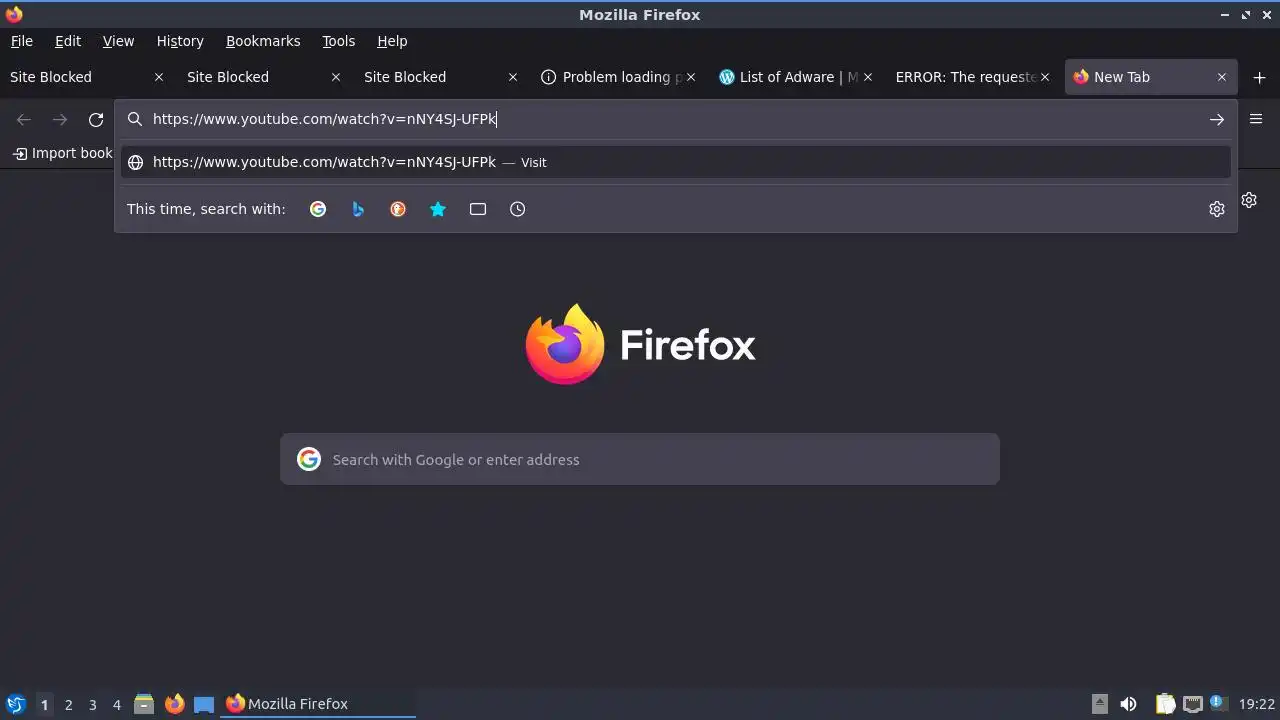Click the magnifier icon in address bar
The width and height of the screenshot is (1280, 720).
[x=135, y=119]
